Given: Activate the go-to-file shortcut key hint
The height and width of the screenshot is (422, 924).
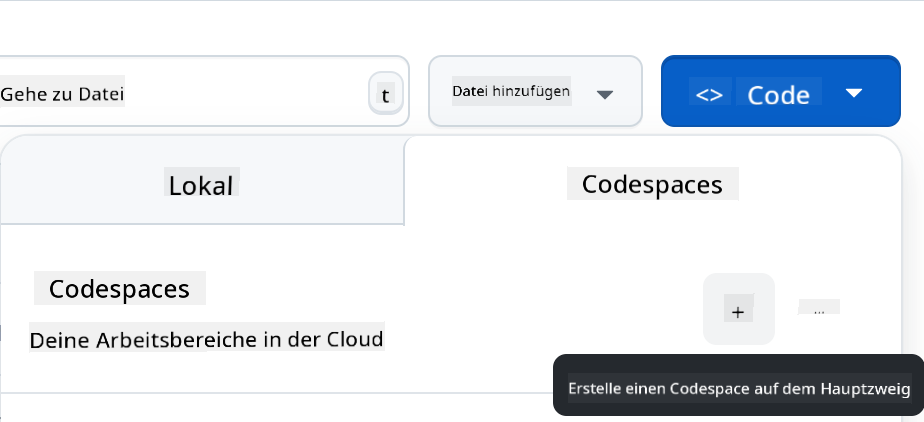Looking at the screenshot, I should coord(385,95).
